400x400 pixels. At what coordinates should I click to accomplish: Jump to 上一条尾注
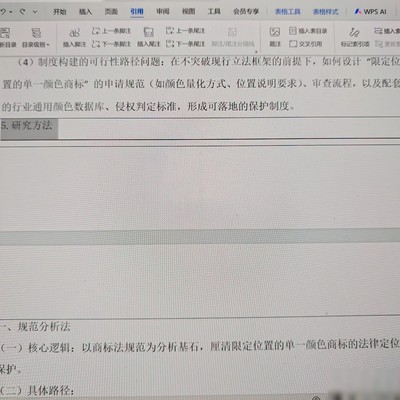185,31
